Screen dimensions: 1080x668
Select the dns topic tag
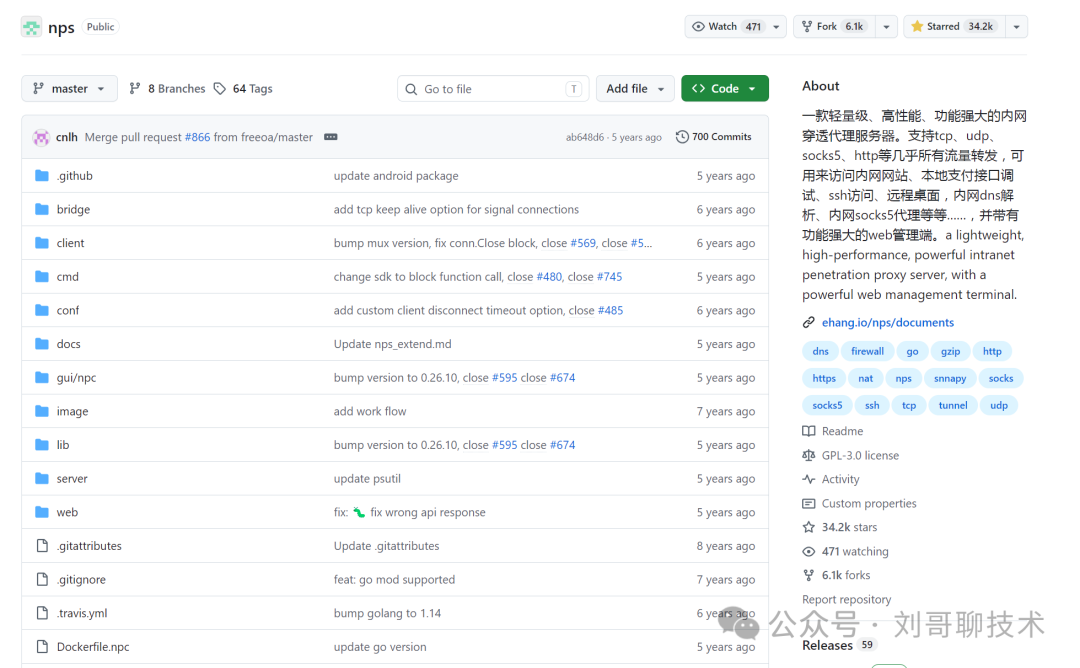tap(820, 351)
